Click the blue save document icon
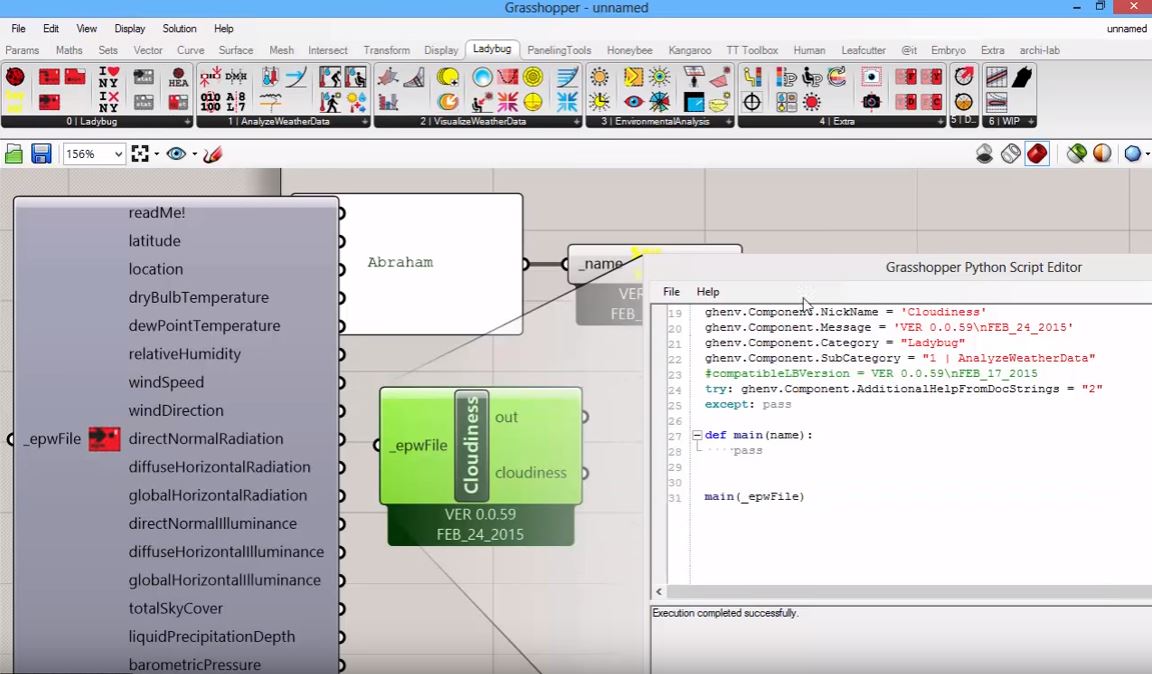The height and width of the screenshot is (674, 1152). [x=39, y=153]
